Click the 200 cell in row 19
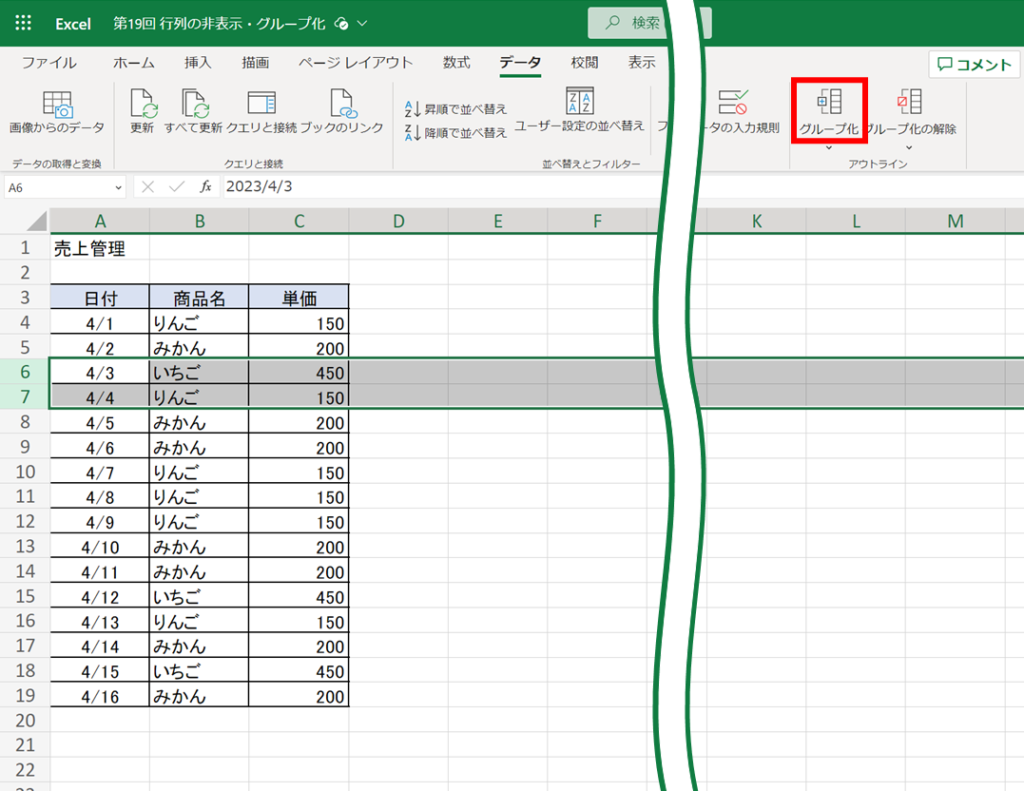 pos(298,695)
